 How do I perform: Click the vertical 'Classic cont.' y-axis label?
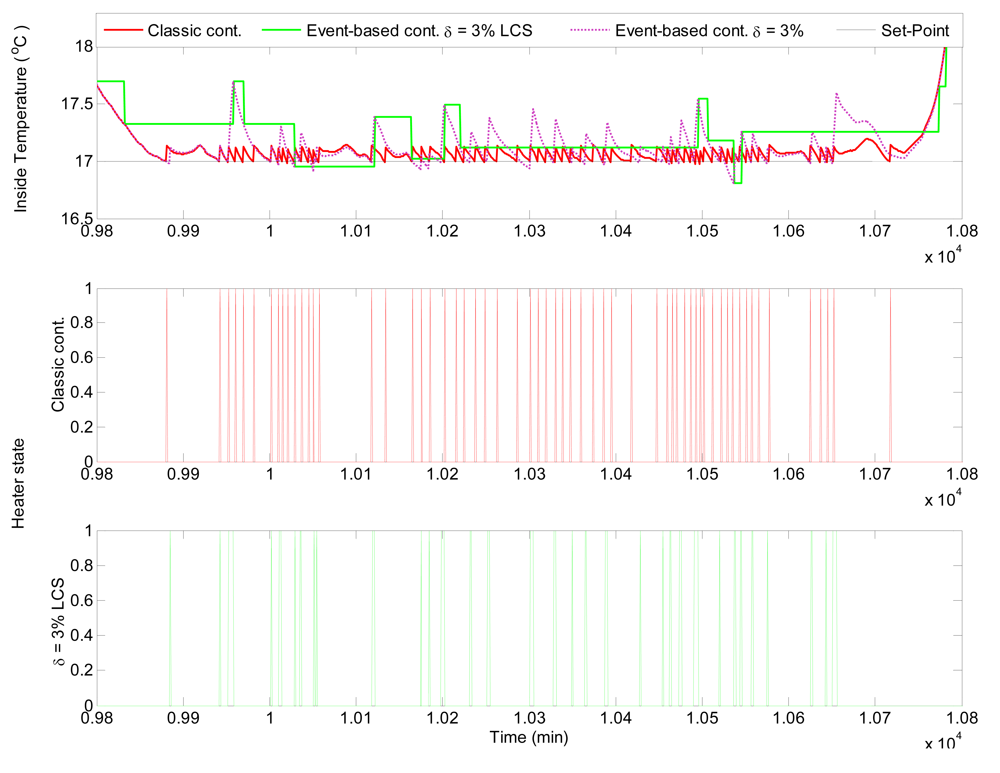[x=59, y=374]
